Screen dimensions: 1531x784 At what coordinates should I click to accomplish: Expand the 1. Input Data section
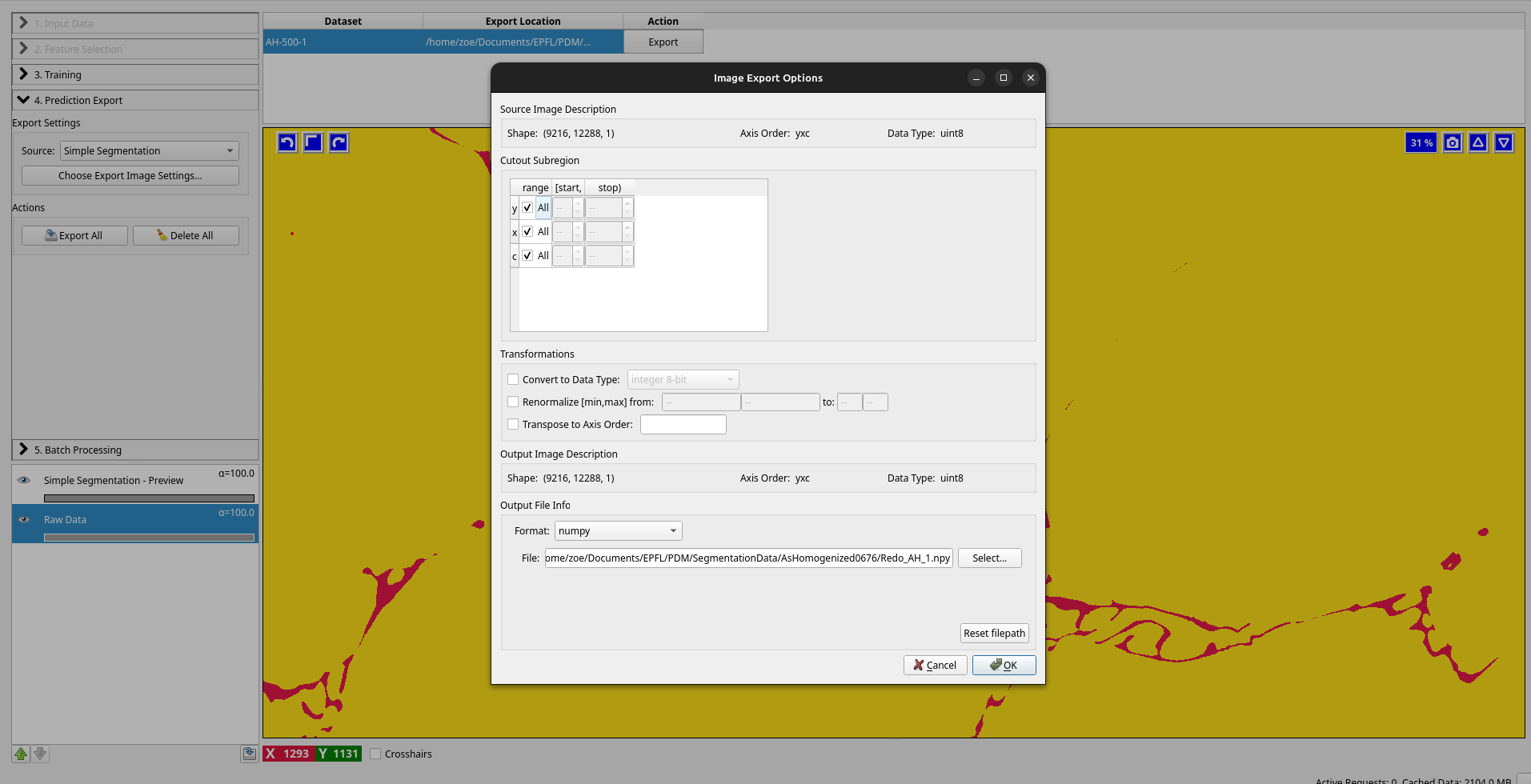(134, 23)
